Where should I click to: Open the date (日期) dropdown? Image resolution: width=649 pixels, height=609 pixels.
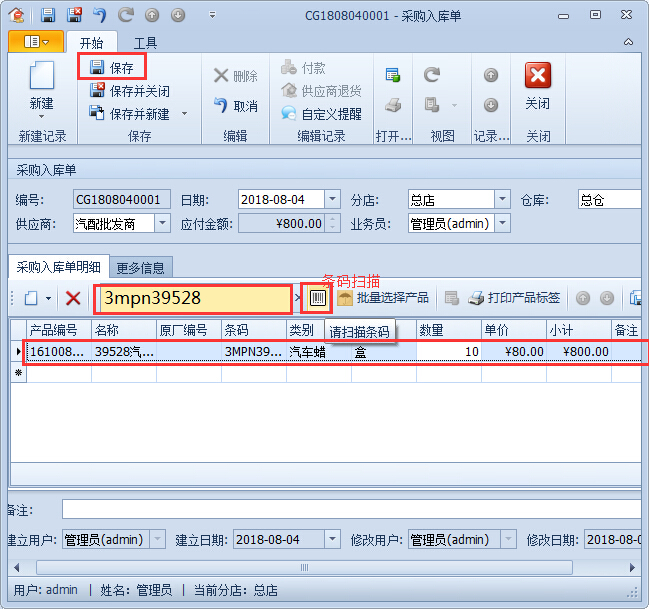[333, 199]
